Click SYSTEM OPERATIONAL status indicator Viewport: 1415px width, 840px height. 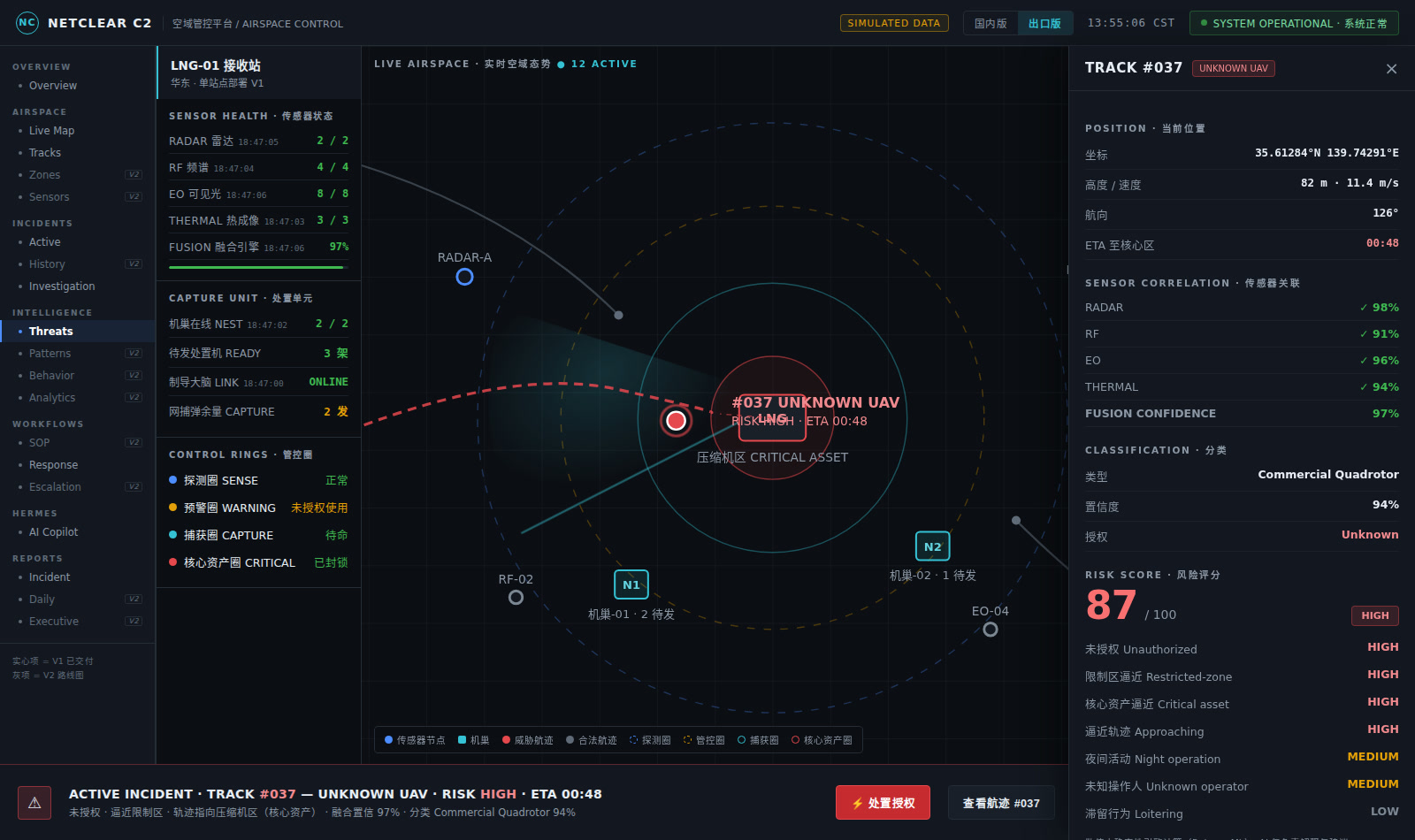pyautogui.click(x=1294, y=23)
